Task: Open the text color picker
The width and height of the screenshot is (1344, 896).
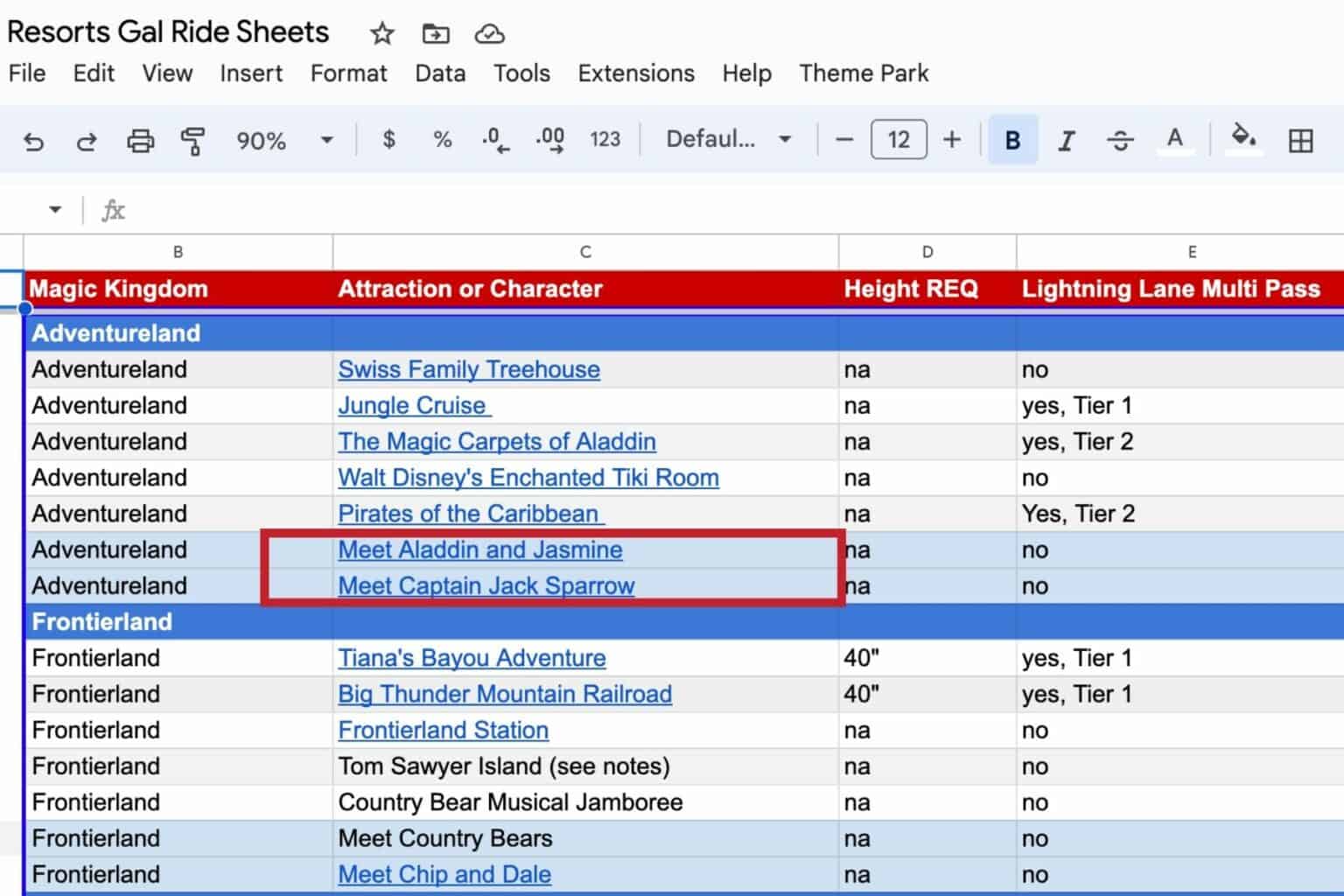Action: [x=1176, y=140]
